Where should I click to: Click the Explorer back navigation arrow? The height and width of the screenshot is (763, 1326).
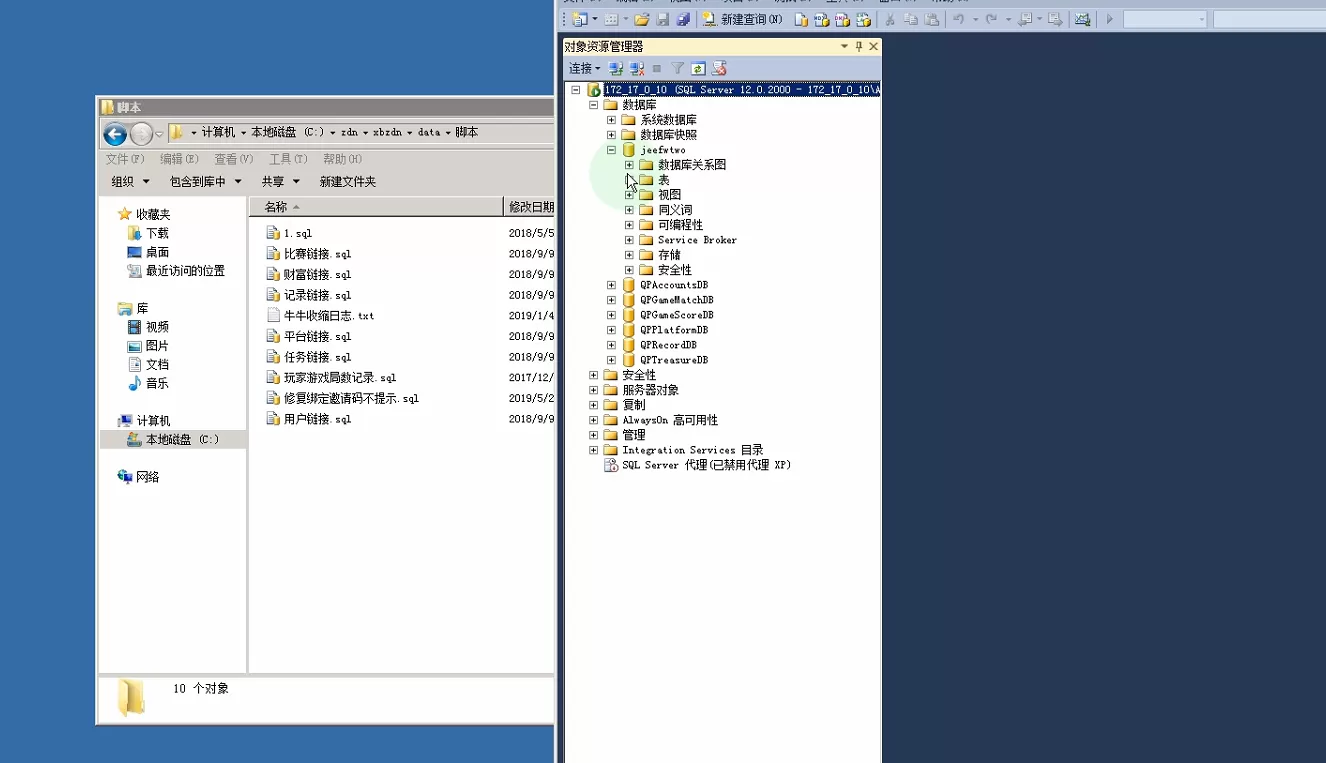click(x=115, y=134)
